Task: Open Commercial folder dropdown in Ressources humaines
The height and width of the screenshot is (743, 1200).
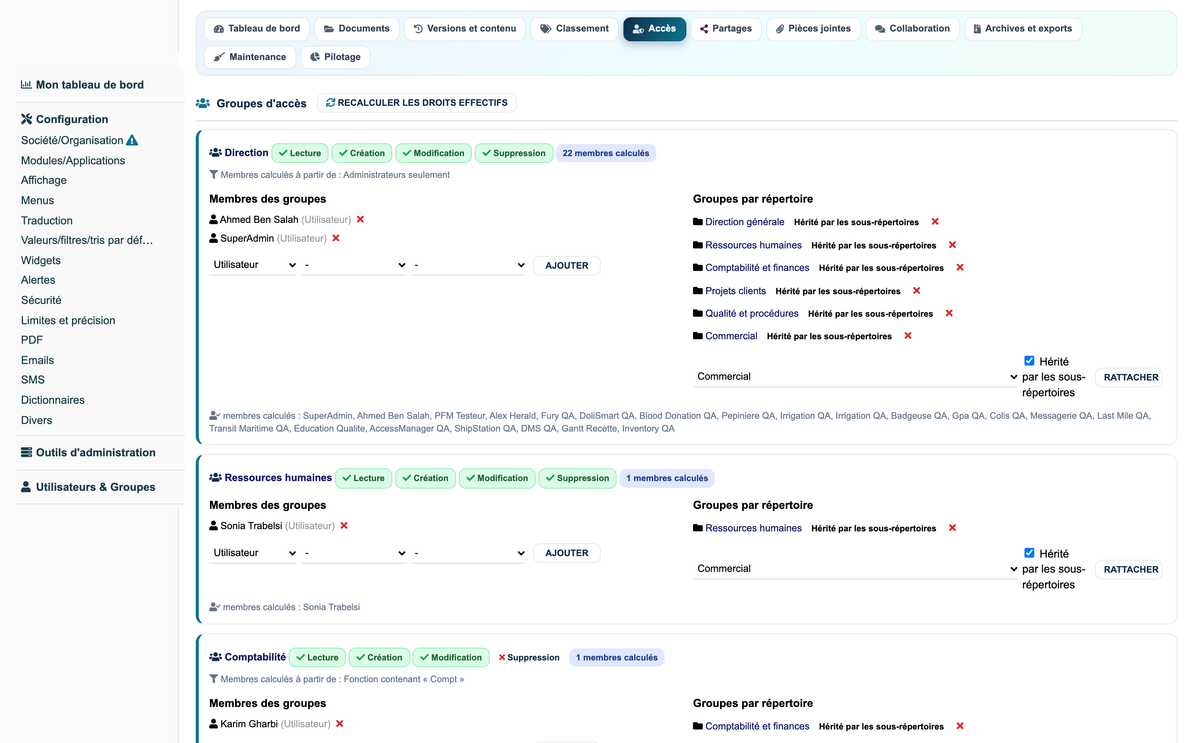Action: (856, 569)
